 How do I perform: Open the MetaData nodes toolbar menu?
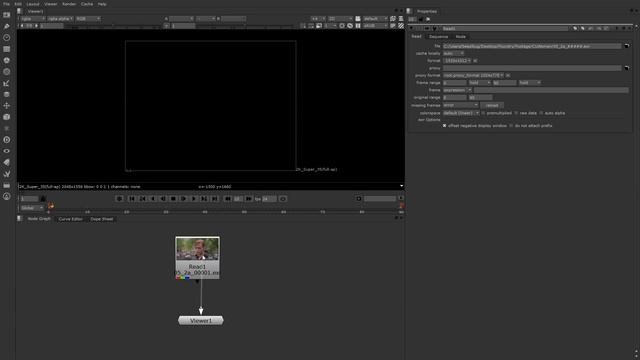point(7,162)
